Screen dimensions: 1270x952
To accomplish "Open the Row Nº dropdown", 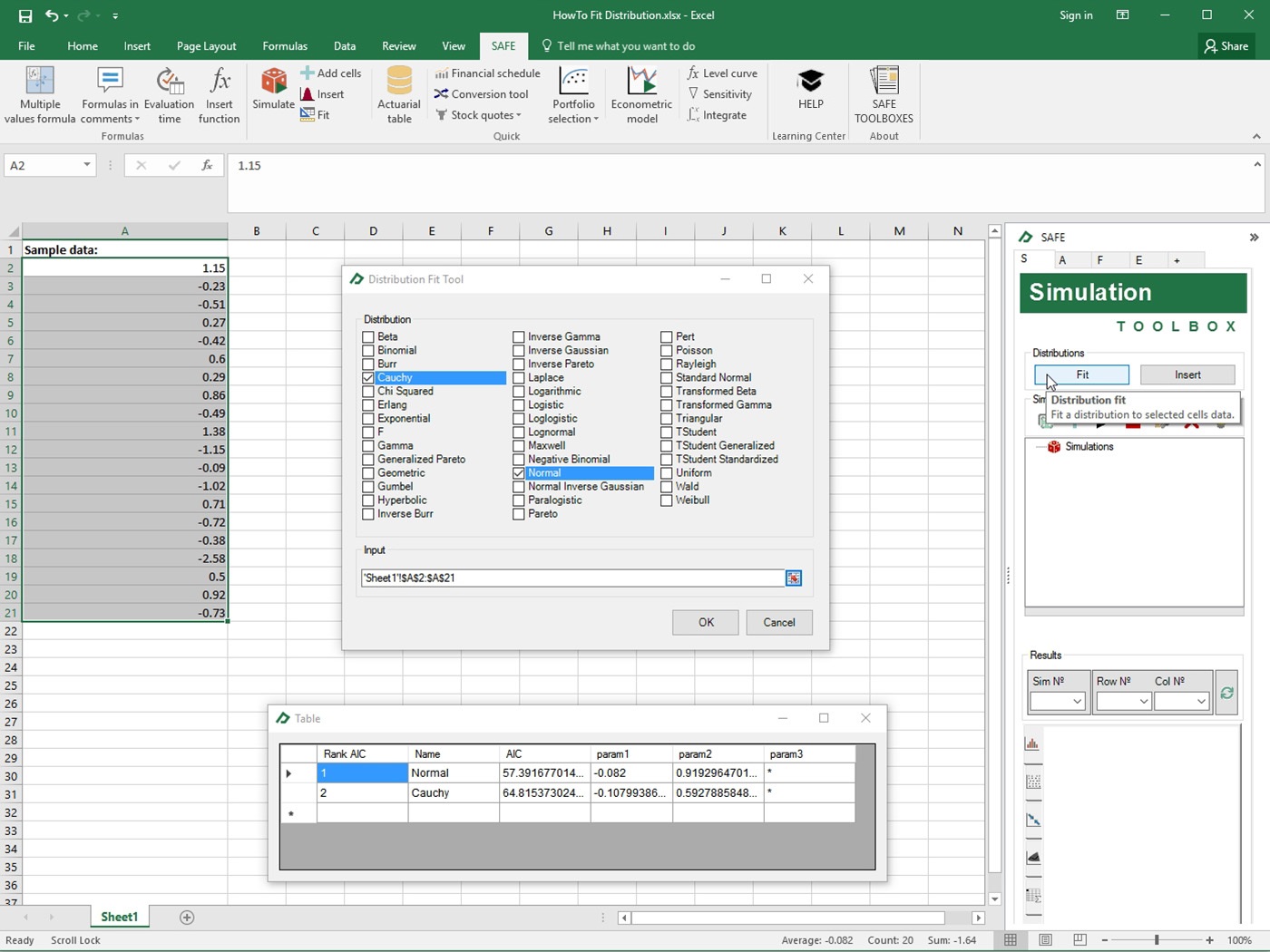I will [x=1143, y=701].
